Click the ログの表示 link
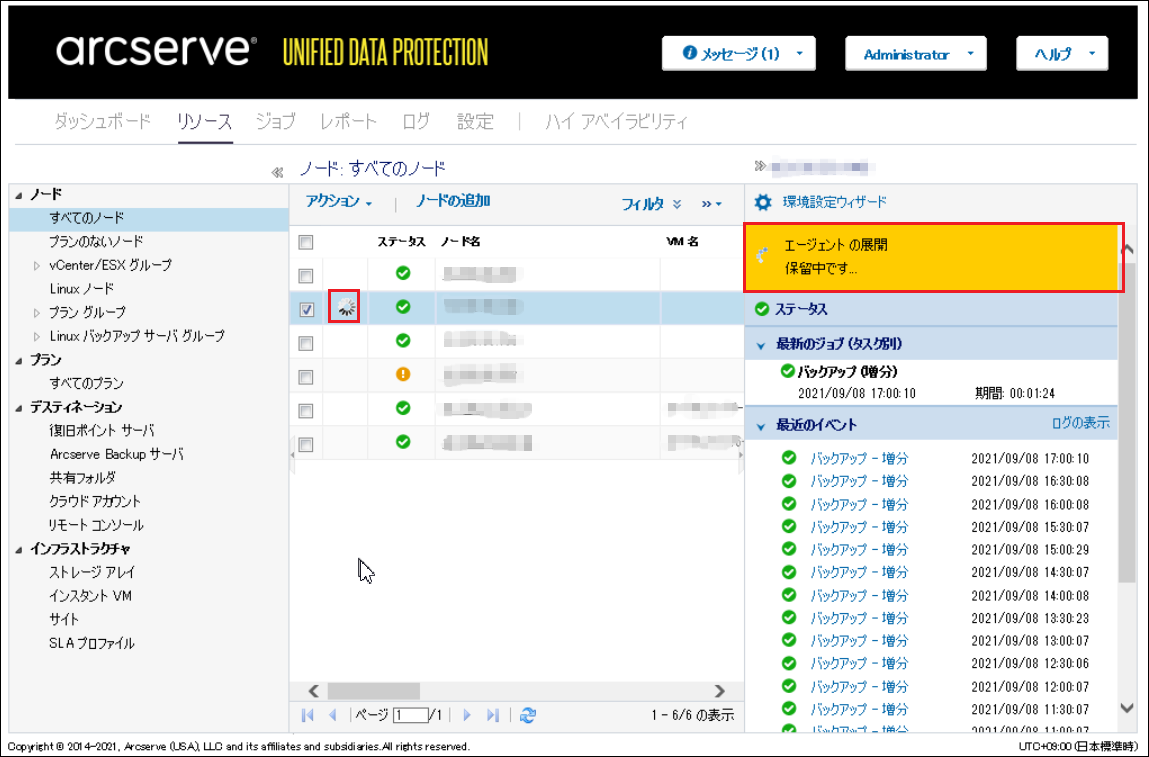 (1080, 423)
